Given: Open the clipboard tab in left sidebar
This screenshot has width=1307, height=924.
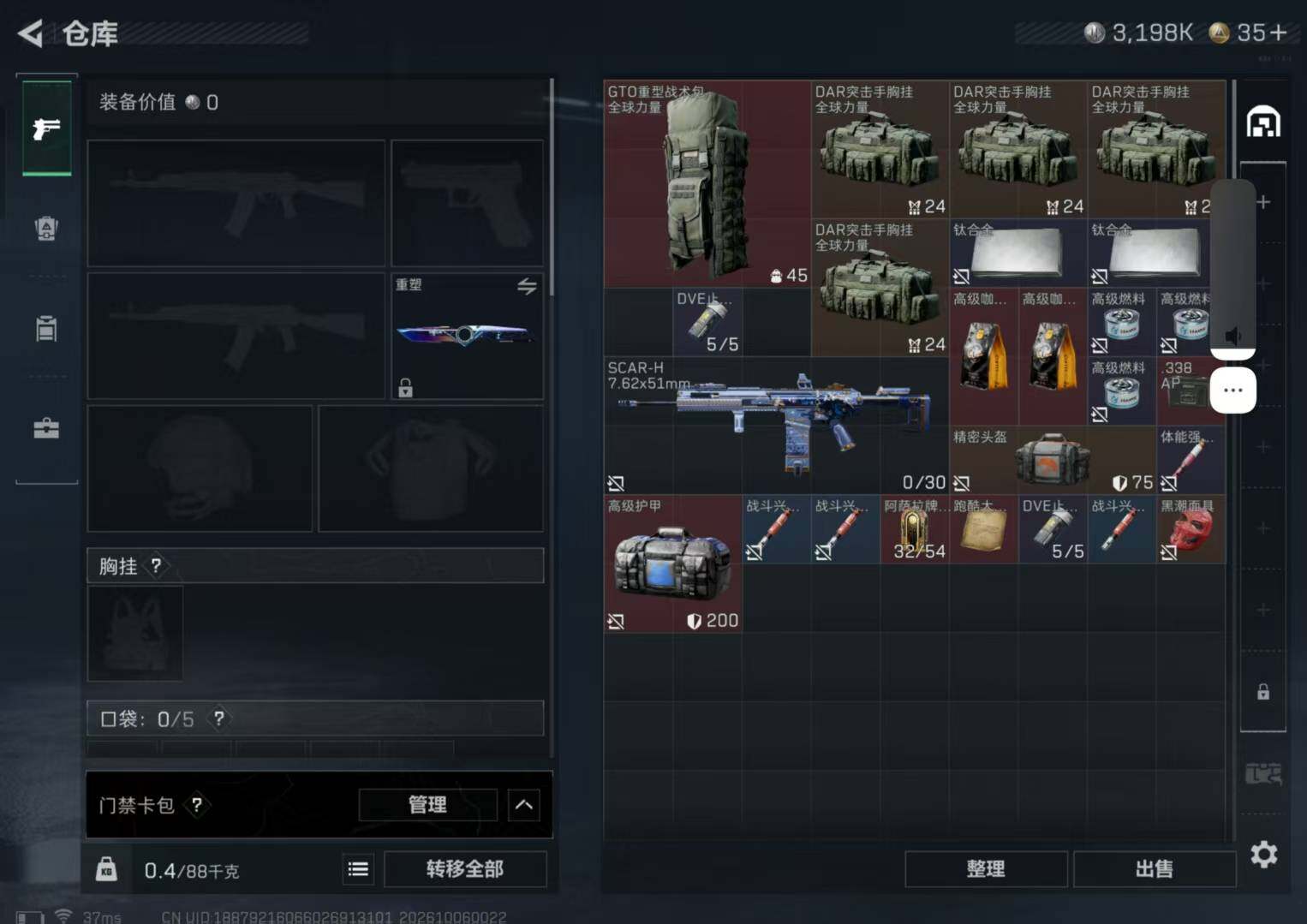Looking at the screenshot, I should pos(46,328).
